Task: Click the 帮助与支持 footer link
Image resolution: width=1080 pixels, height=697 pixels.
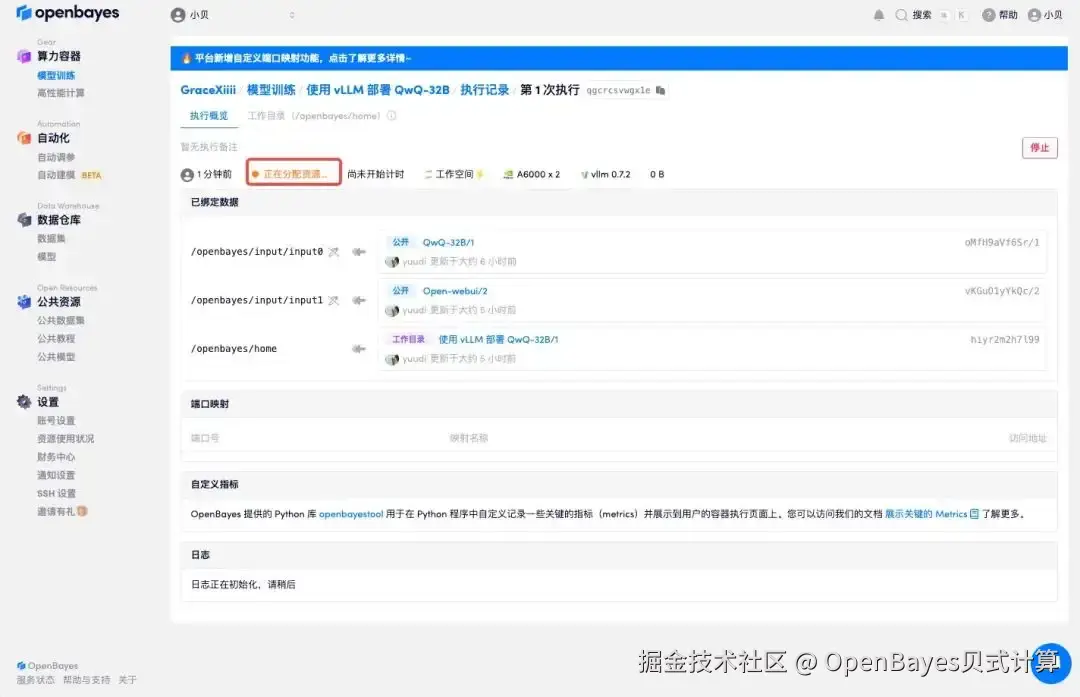Action: [x=87, y=680]
